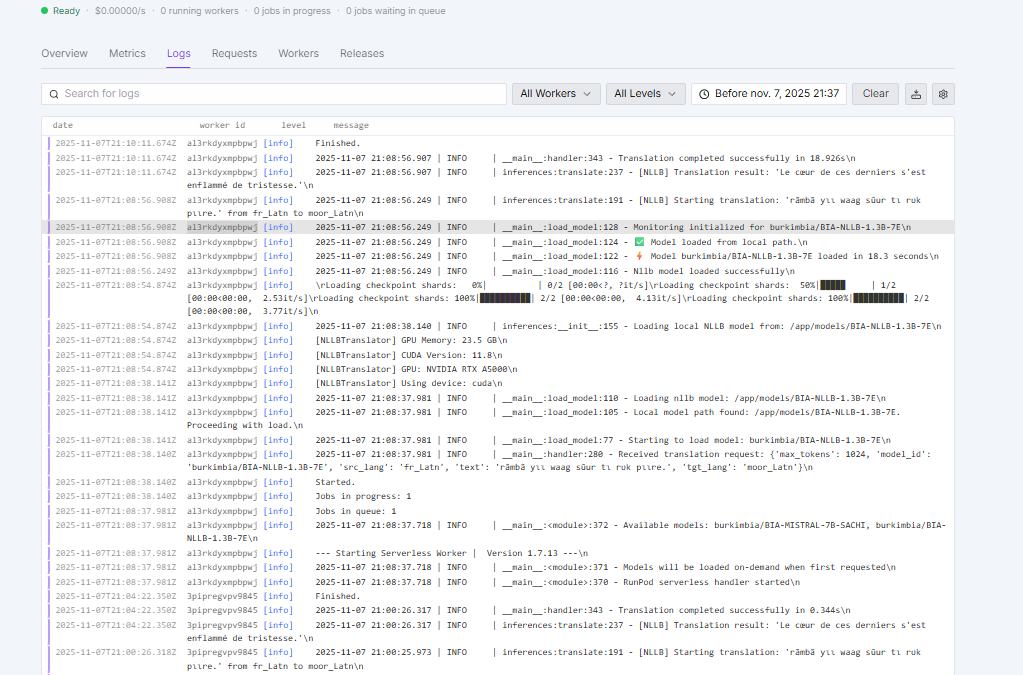This screenshot has height=675, width=1023.
Task: Click the date column header
Action: coord(63,126)
